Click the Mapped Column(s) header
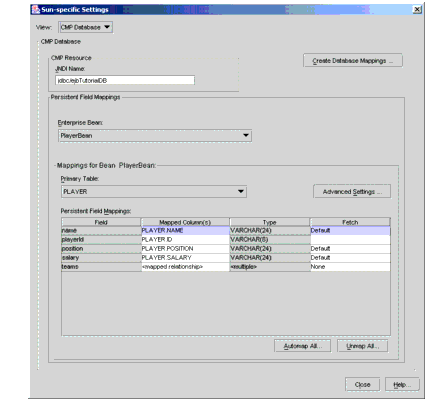This screenshot has width=426, height=399. click(185, 222)
